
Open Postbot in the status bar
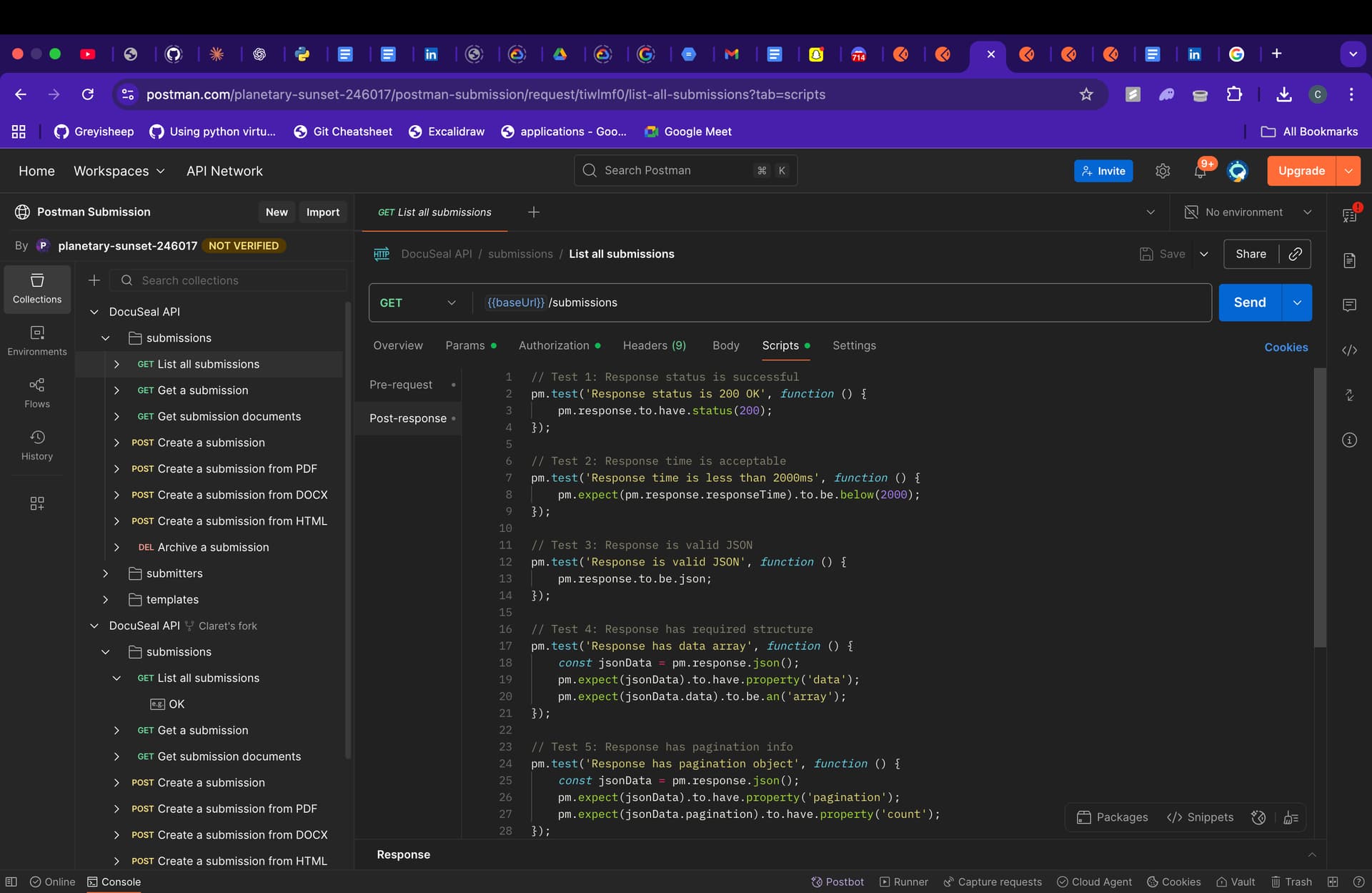(x=837, y=882)
